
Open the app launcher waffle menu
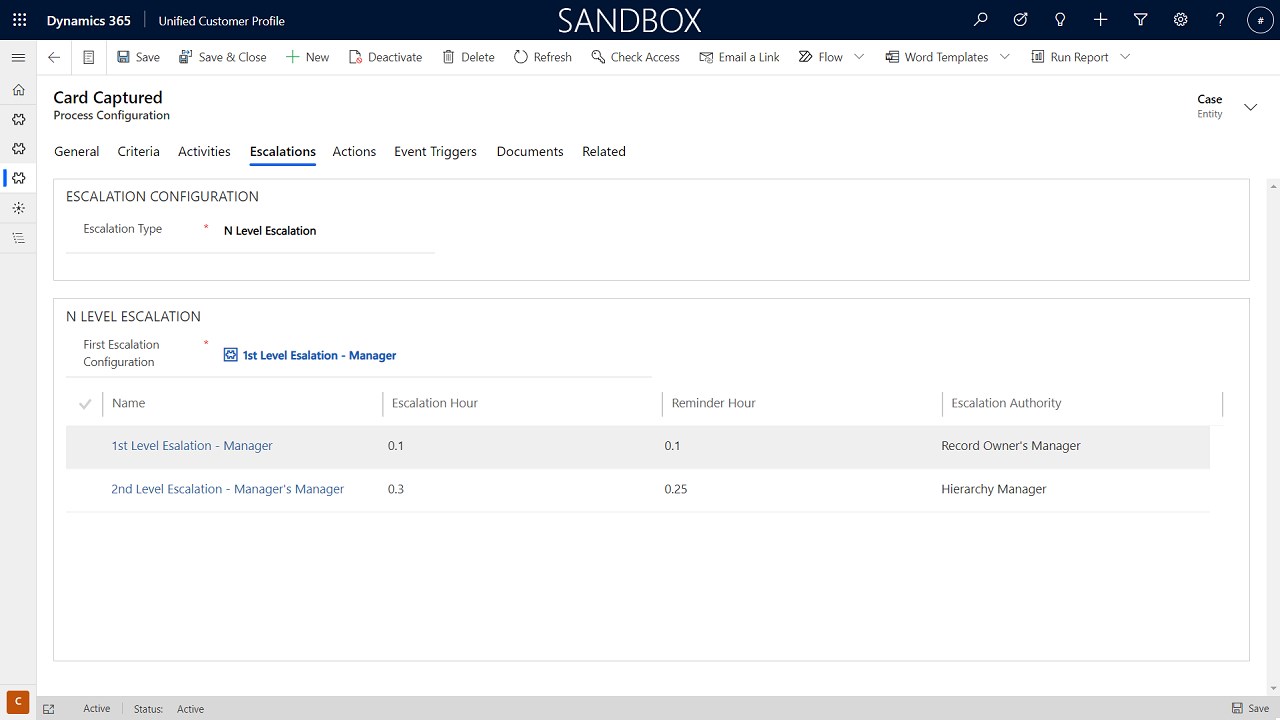point(19,20)
